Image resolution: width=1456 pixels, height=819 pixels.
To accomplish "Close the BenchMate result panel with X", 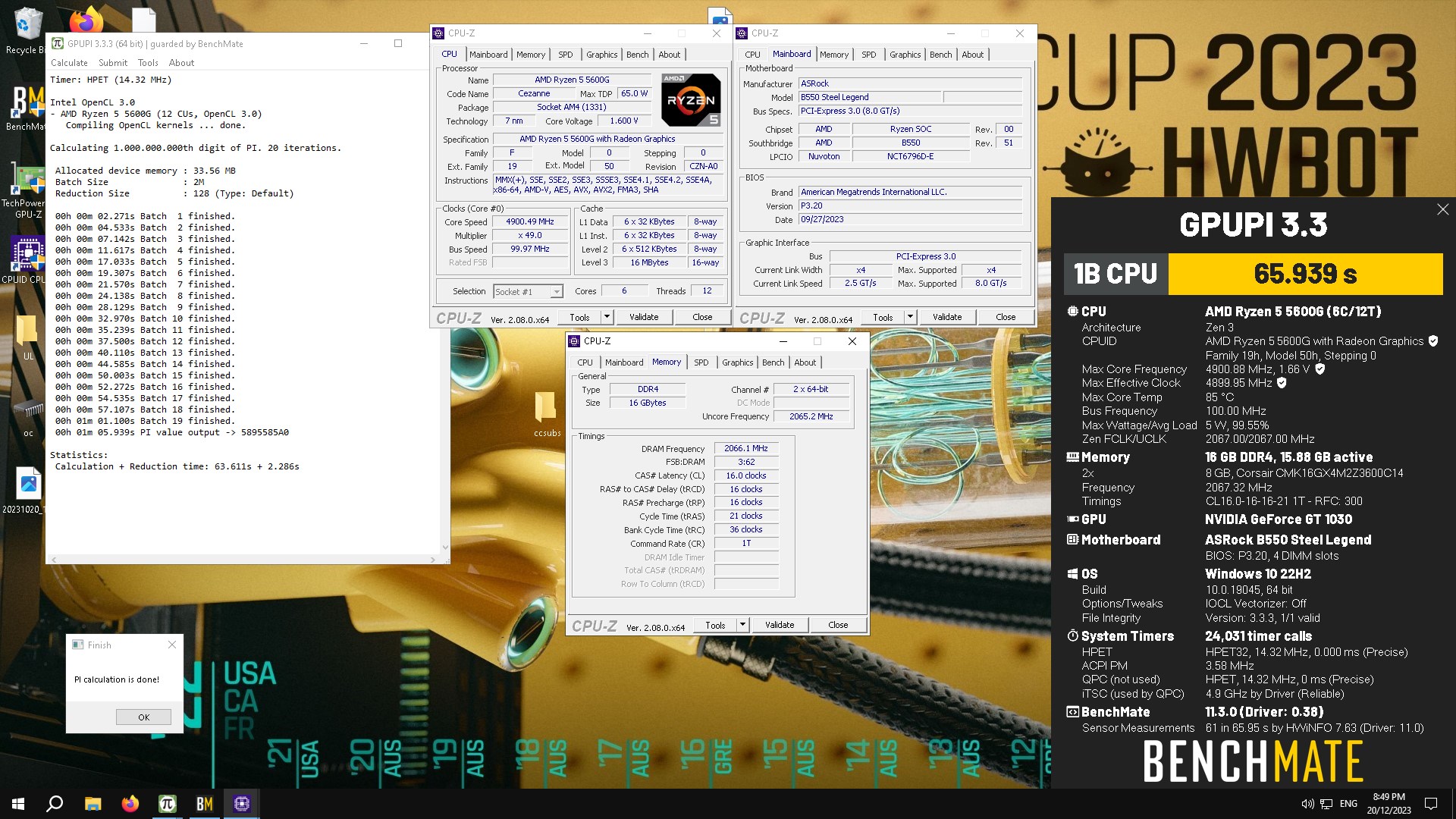I will tap(1442, 209).
